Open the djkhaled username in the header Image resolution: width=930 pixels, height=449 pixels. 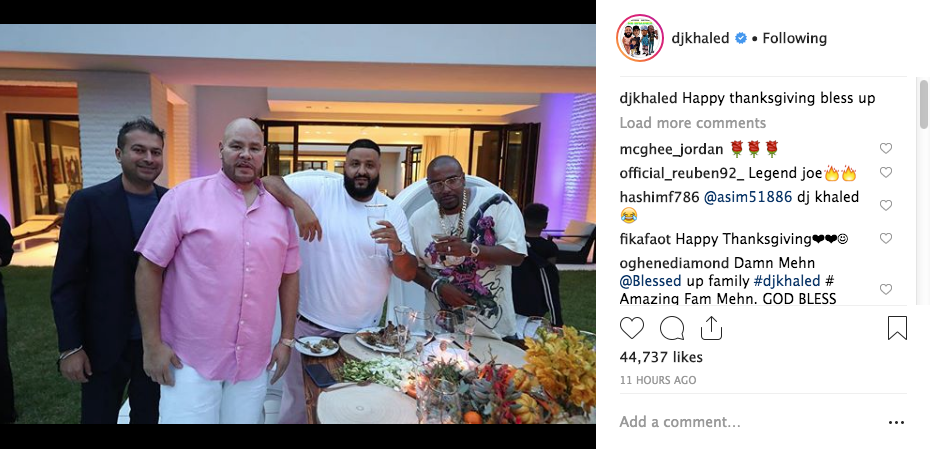point(700,39)
